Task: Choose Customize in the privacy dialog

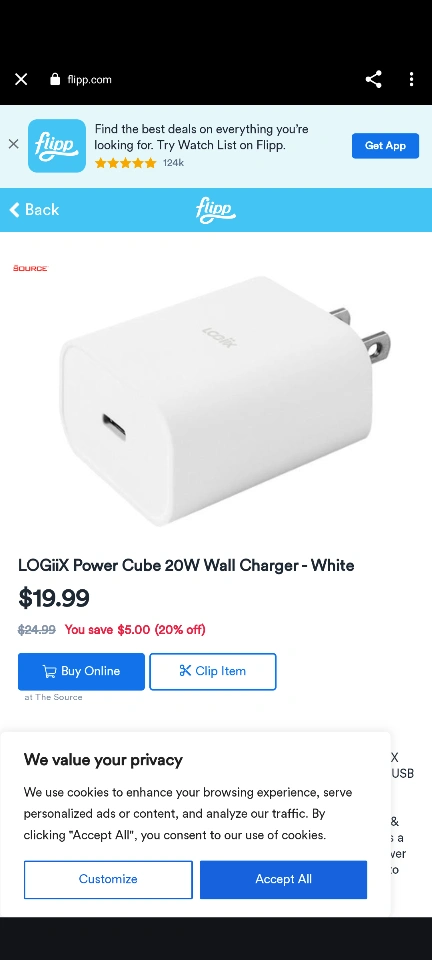Action: pos(108,879)
